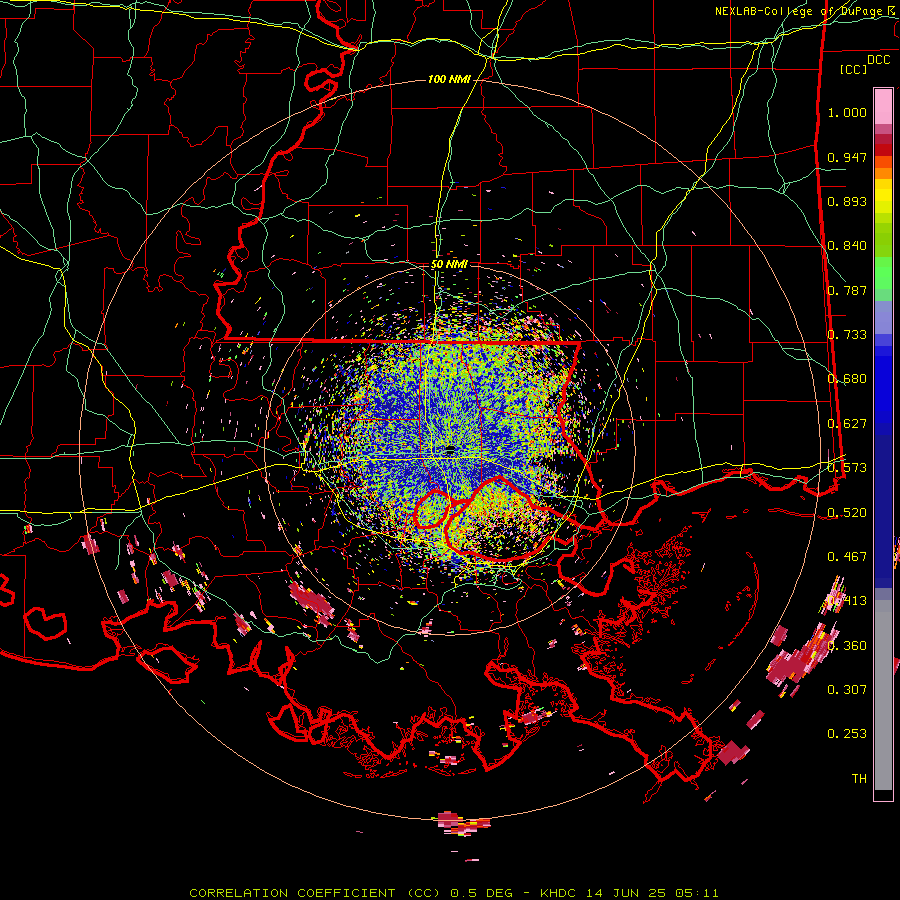Viewport: 900px width, 900px height.
Task: Select the 0.947 color scale label
Action: [847, 157]
